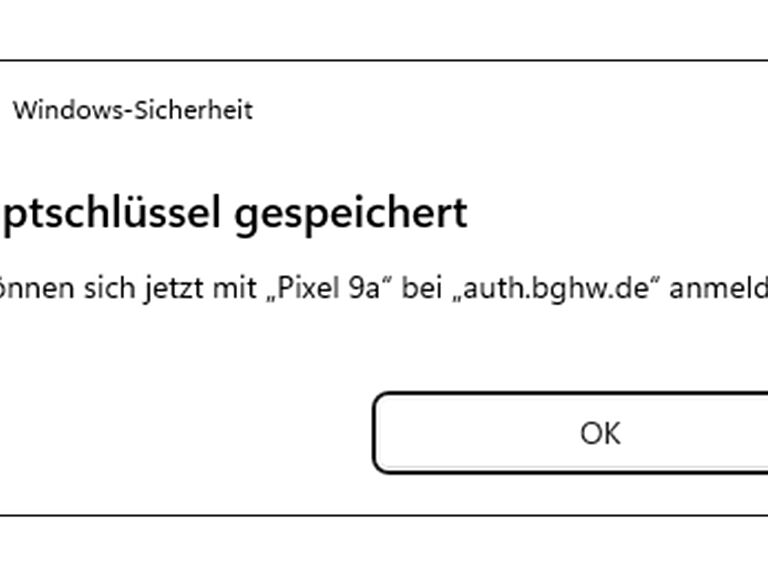The image size is (768, 576).
Task: Click the white area above the dialog border
Action: coord(384,28)
